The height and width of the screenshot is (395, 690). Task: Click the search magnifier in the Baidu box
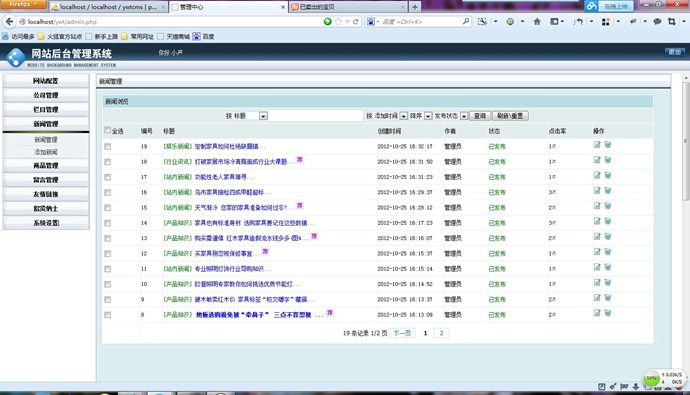(466, 21)
